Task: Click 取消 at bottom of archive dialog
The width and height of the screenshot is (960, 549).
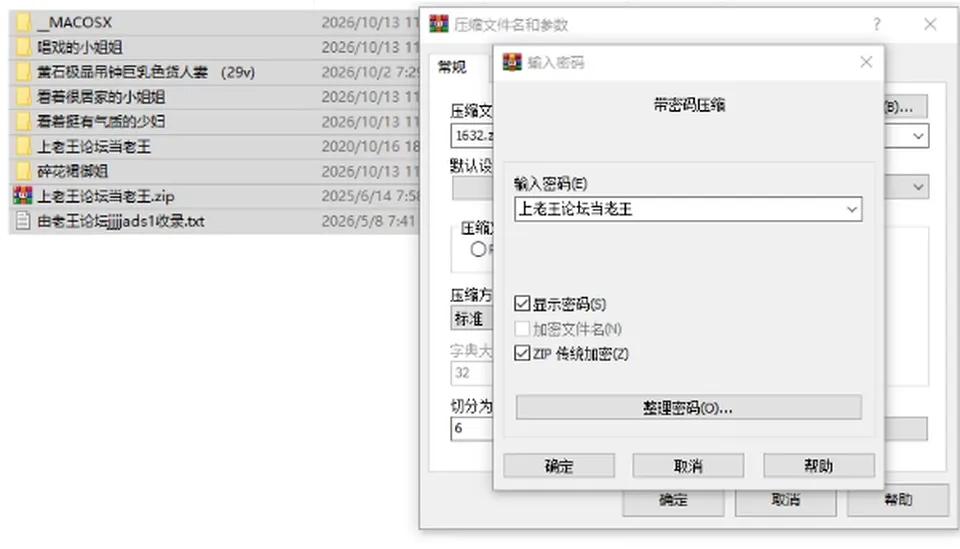Action: (786, 500)
